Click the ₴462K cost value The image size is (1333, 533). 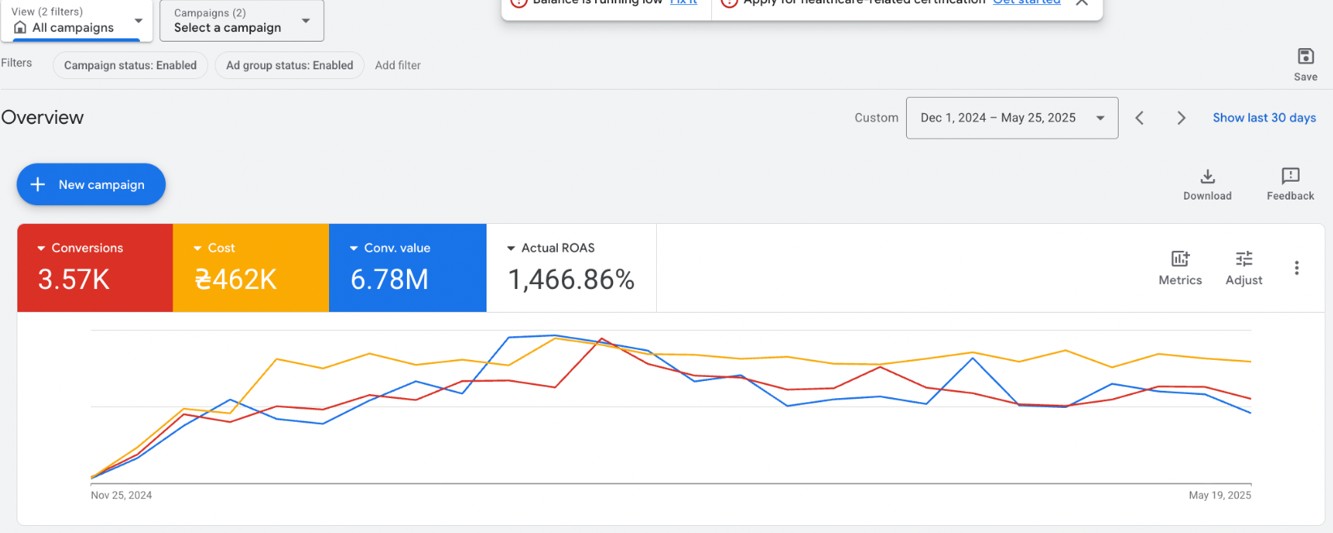pos(236,280)
